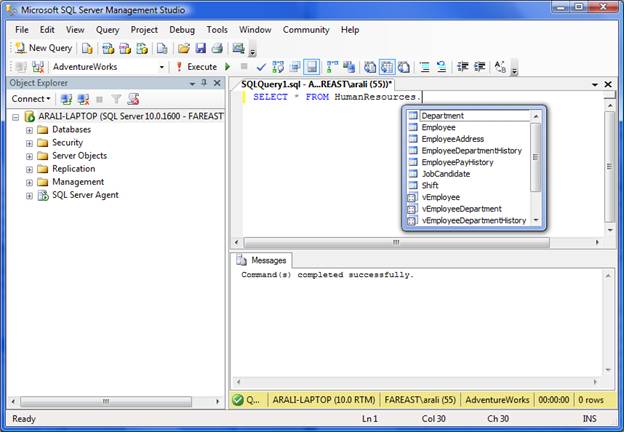Viewport: 624px width, 432px height.
Task: Toggle IntelliSense Enabled button
Action: (312, 67)
